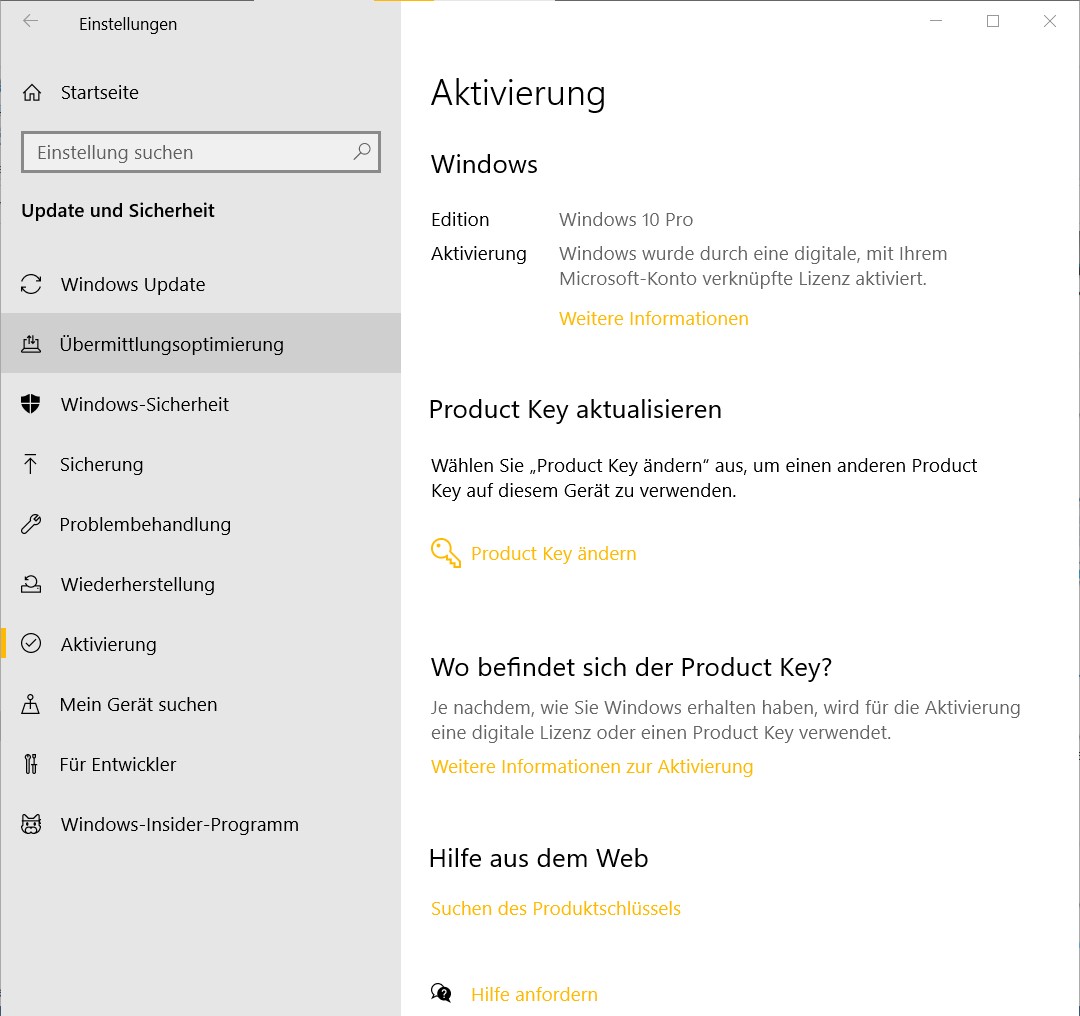Click the Problembehandlung wrench icon
1080x1016 pixels.
click(31, 523)
